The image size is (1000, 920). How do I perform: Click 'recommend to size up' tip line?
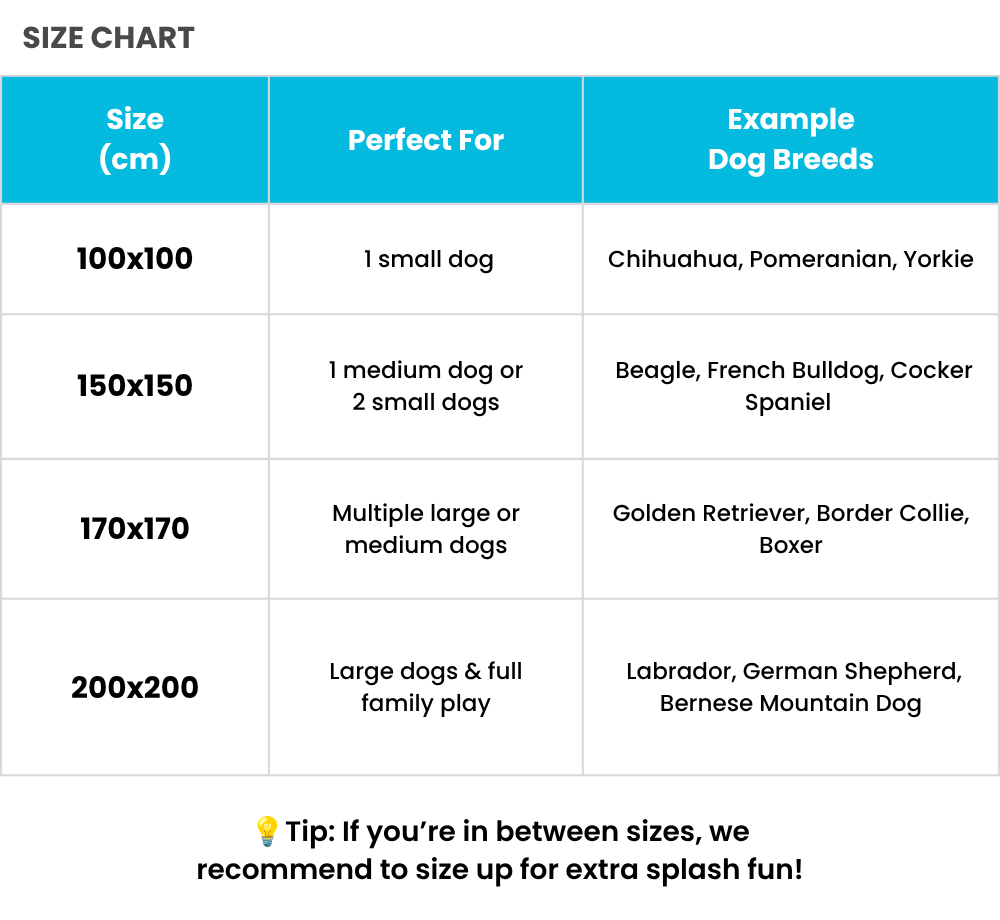(x=499, y=870)
